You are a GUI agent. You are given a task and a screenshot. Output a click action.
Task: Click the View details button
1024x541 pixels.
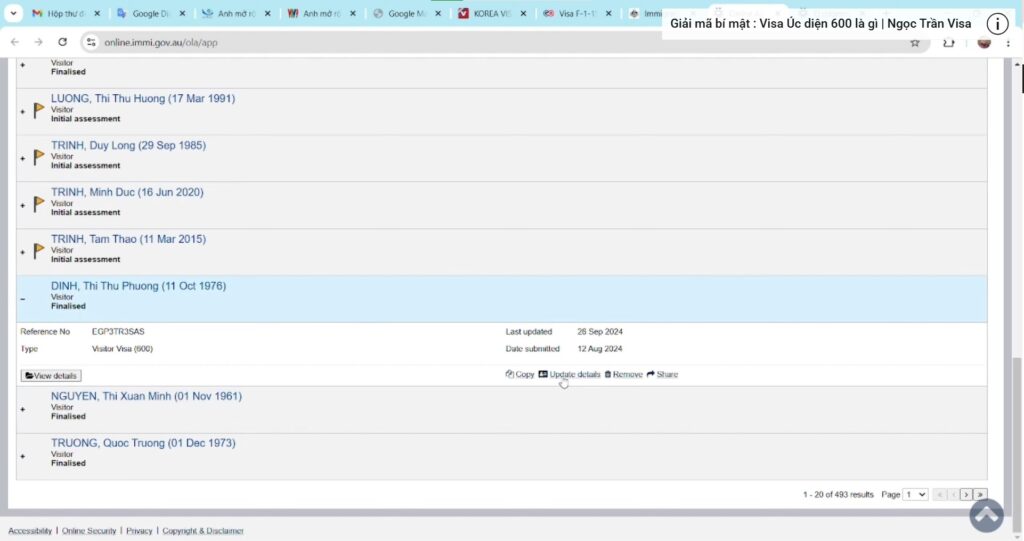pos(51,376)
